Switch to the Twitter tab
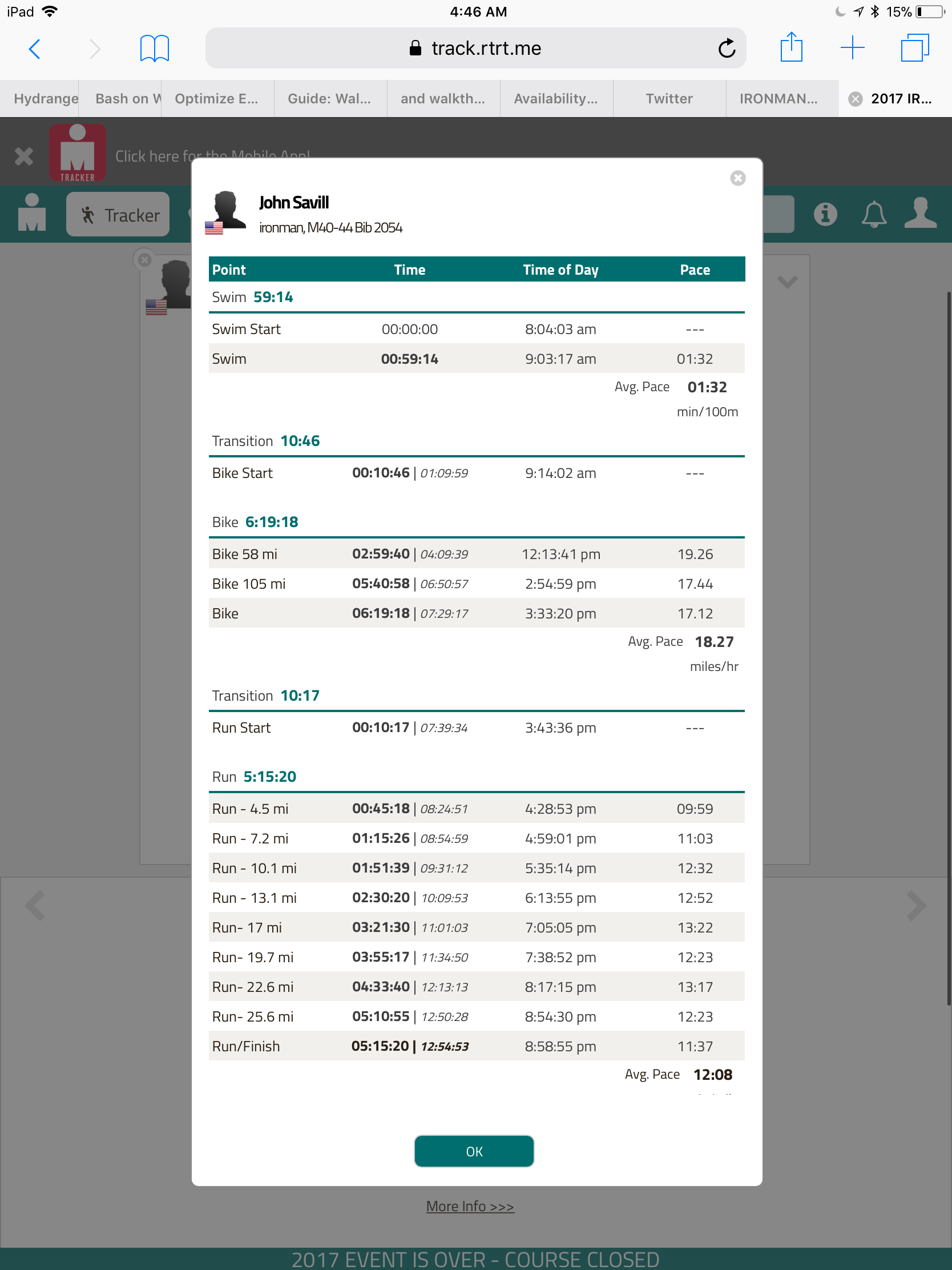 tap(668, 99)
